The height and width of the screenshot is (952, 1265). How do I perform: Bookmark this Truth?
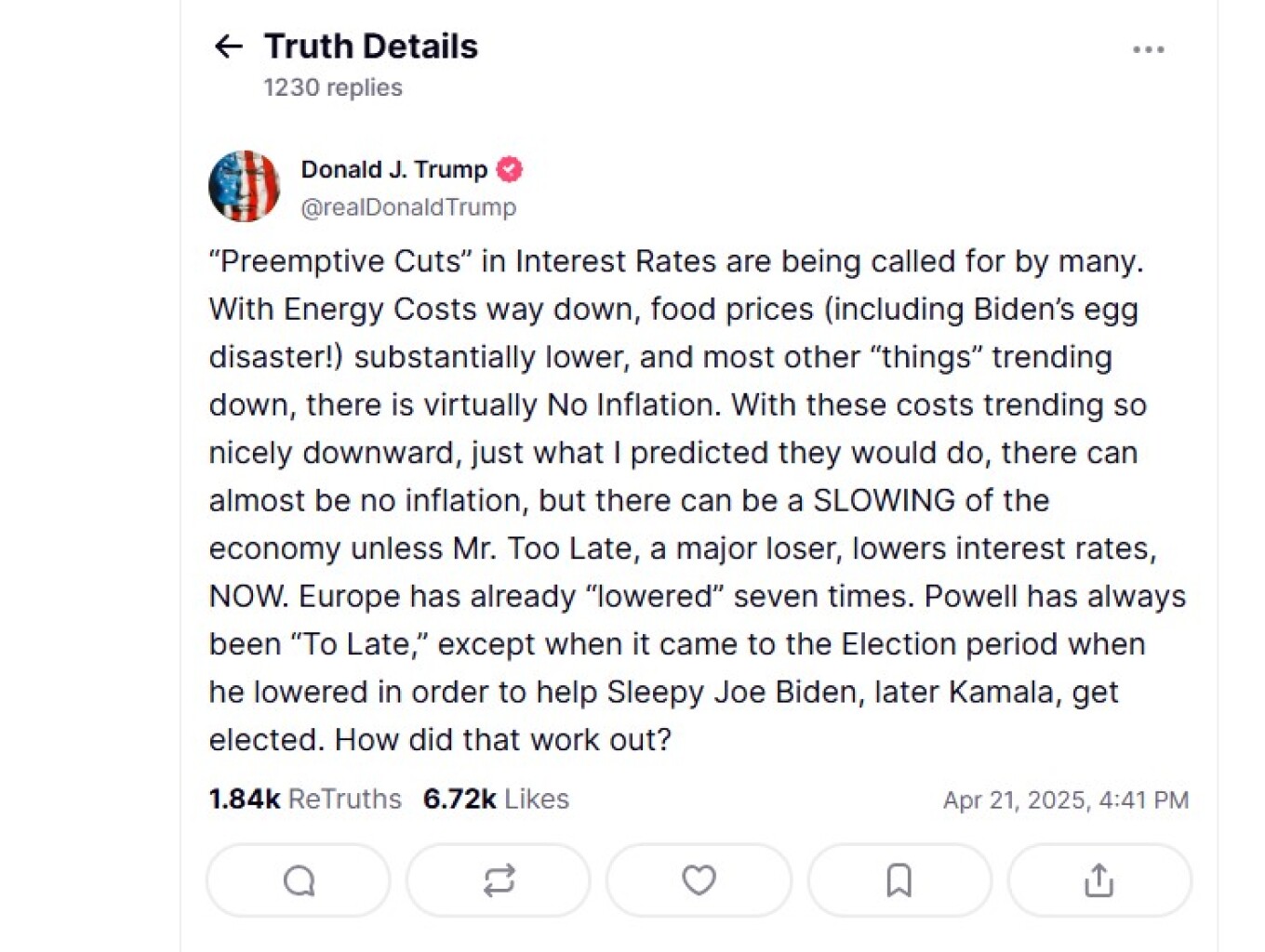coord(899,880)
